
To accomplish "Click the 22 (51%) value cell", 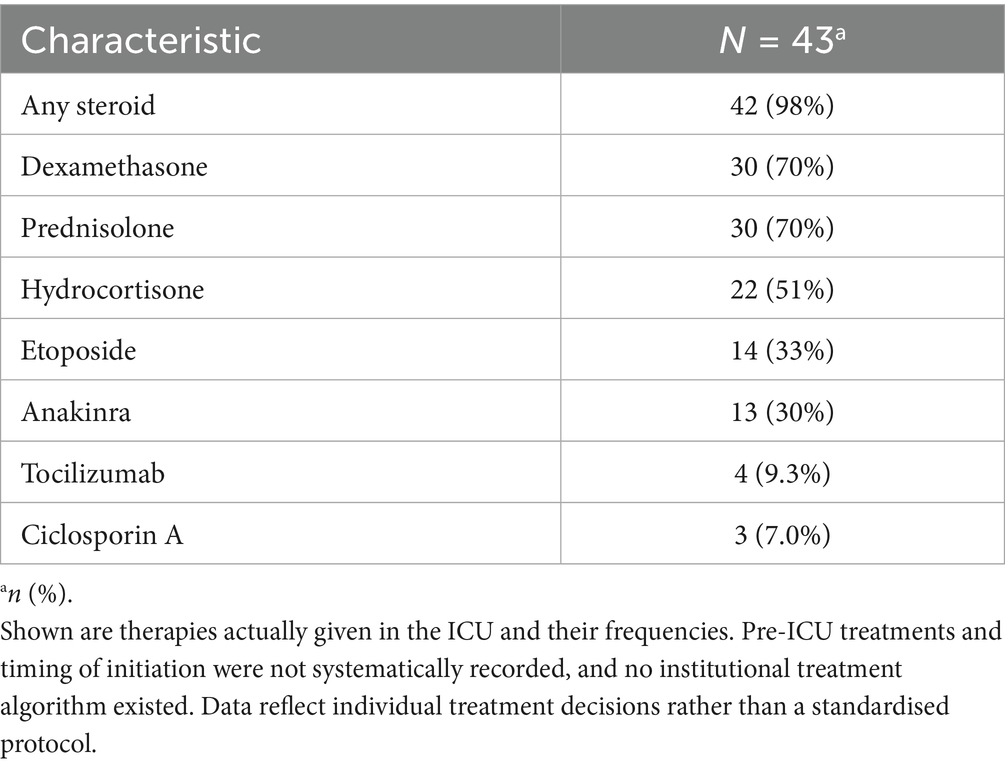I will pyautogui.click(x=782, y=289).
